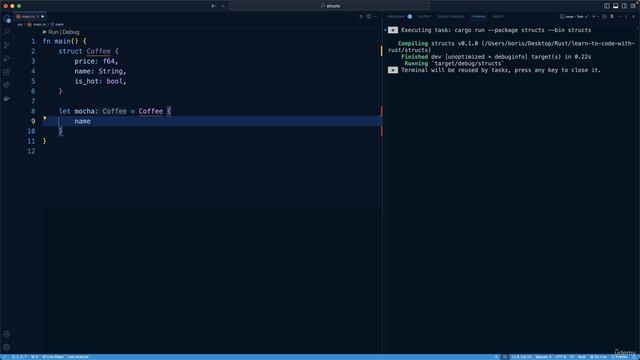The height and width of the screenshot is (360, 640).
Task: Switch to the OUTPUT panel tab
Action: pyautogui.click(x=424, y=17)
